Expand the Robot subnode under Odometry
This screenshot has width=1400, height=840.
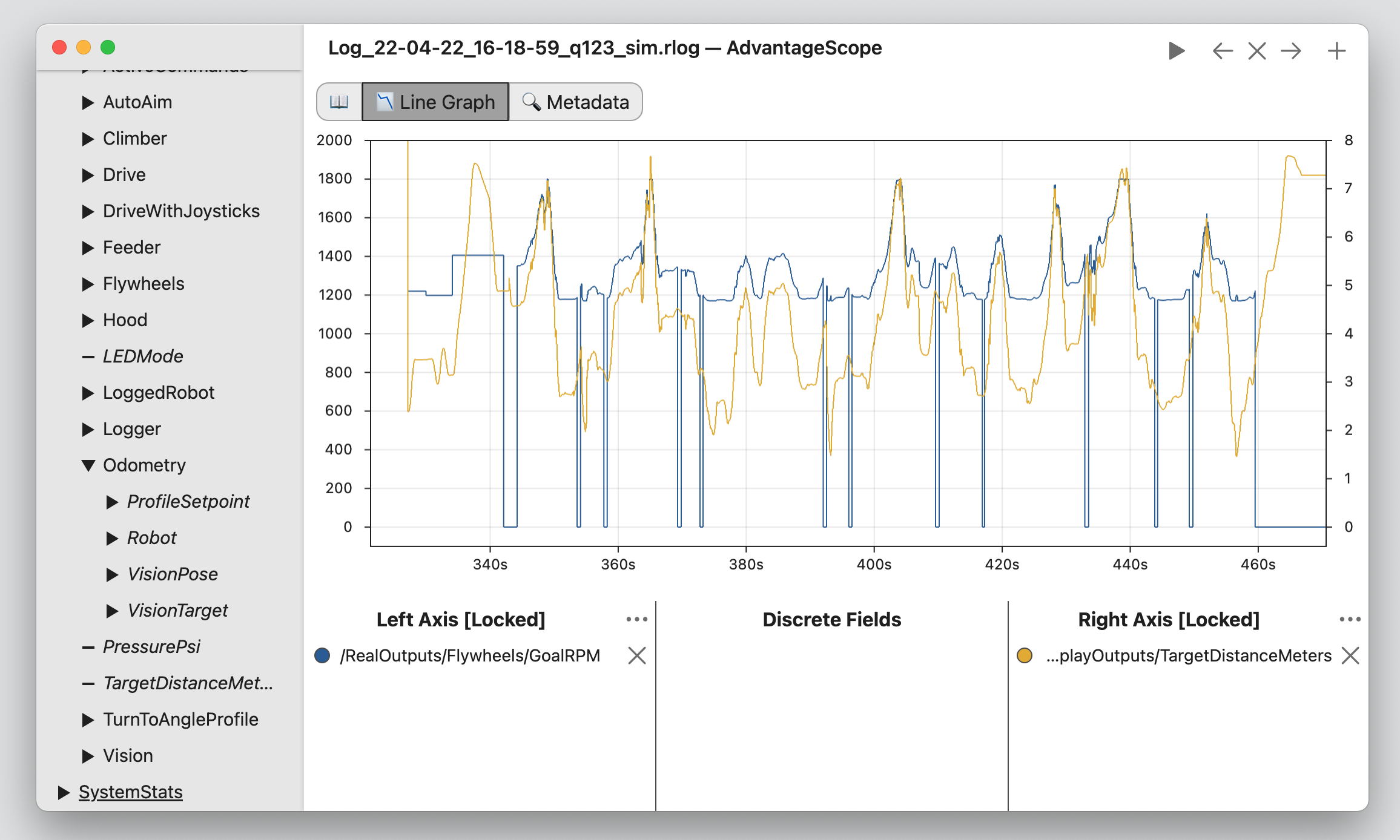pyautogui.click(x=112, y=538)
